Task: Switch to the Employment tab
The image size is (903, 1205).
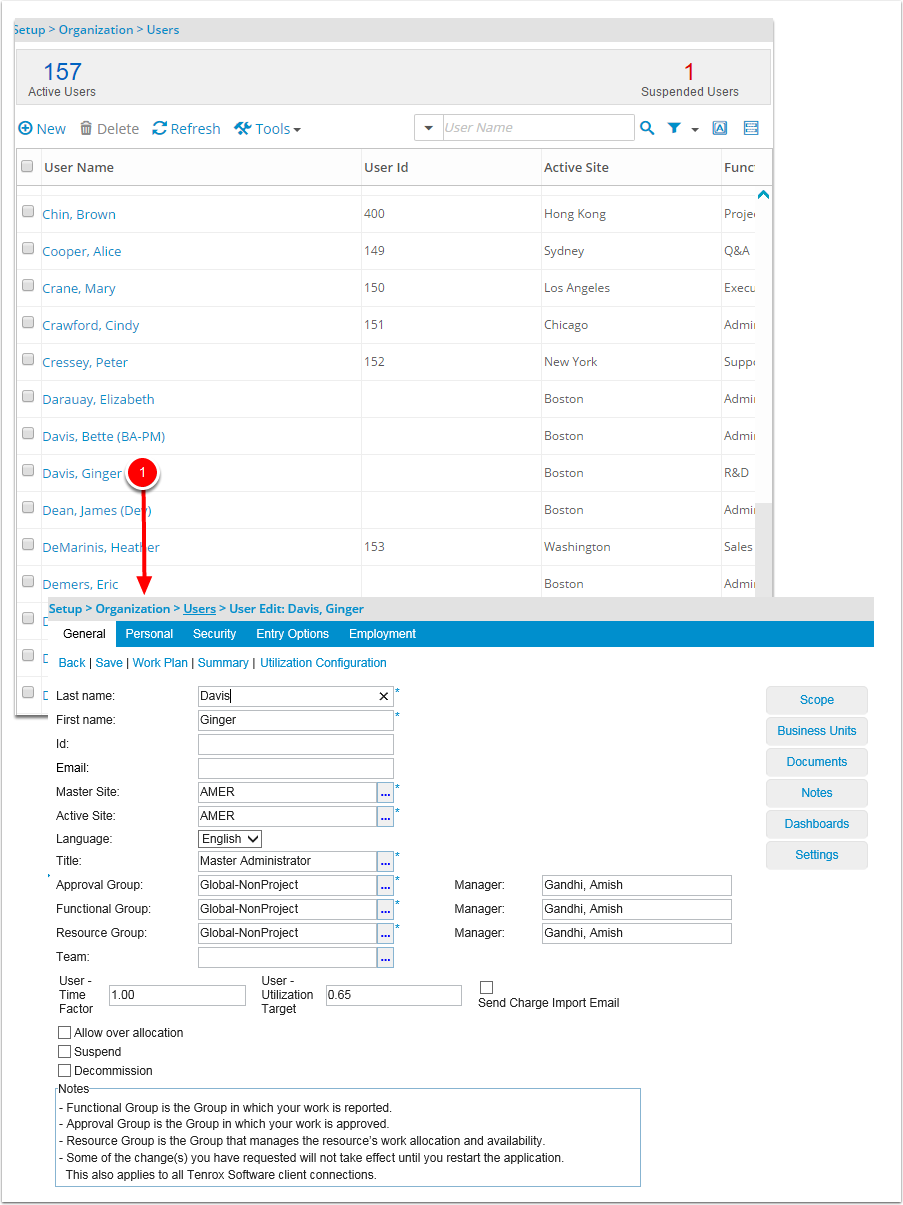Action: point(382,634)
